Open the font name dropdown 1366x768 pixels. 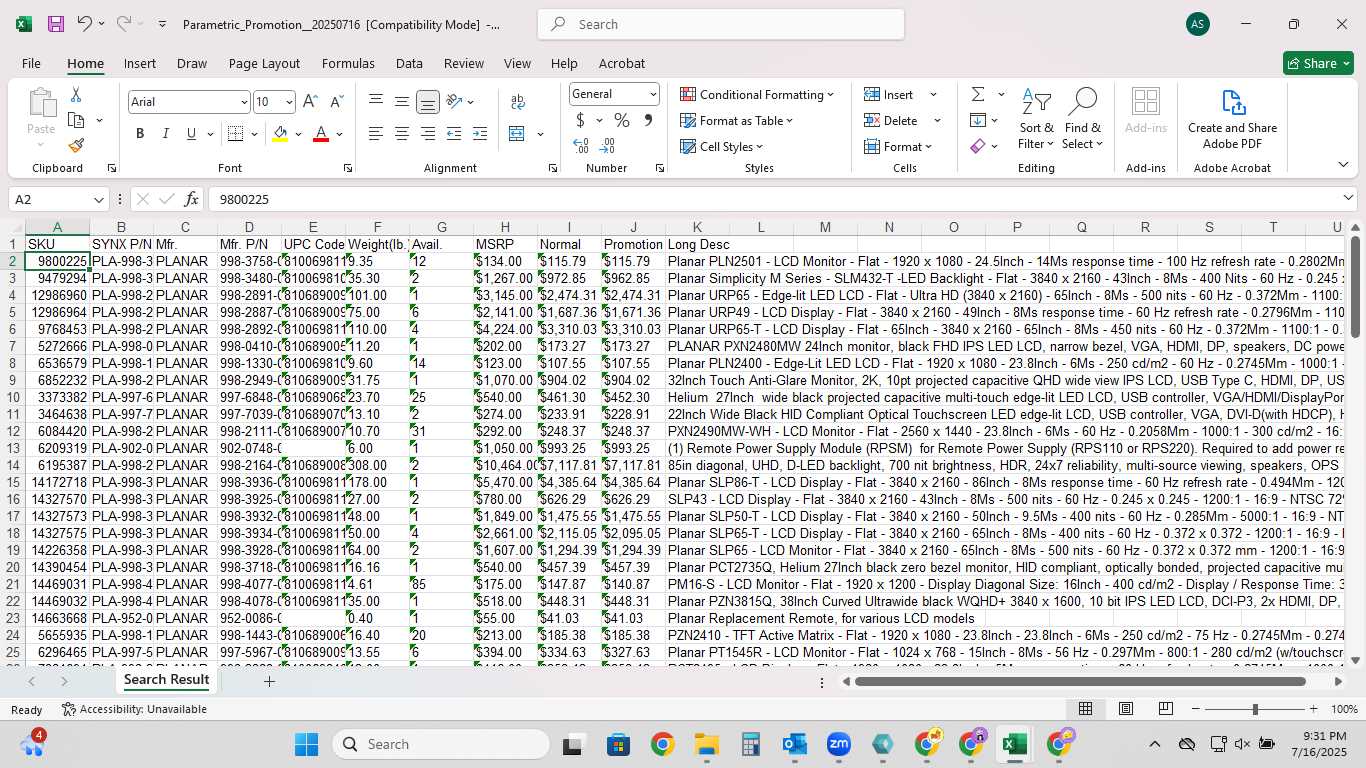coord(243,102)
